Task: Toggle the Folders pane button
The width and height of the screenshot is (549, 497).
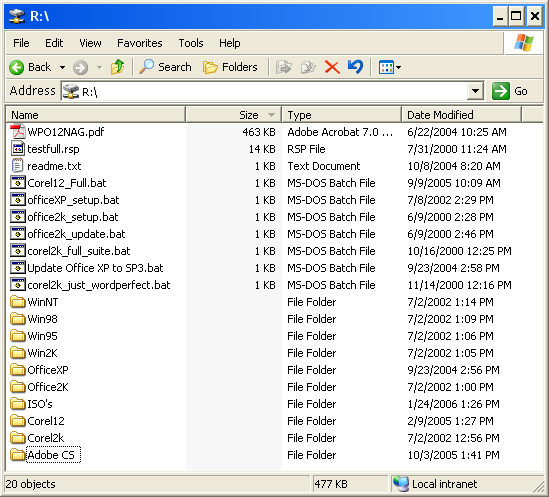Action: pyautogui.click(x=230, y=67)
